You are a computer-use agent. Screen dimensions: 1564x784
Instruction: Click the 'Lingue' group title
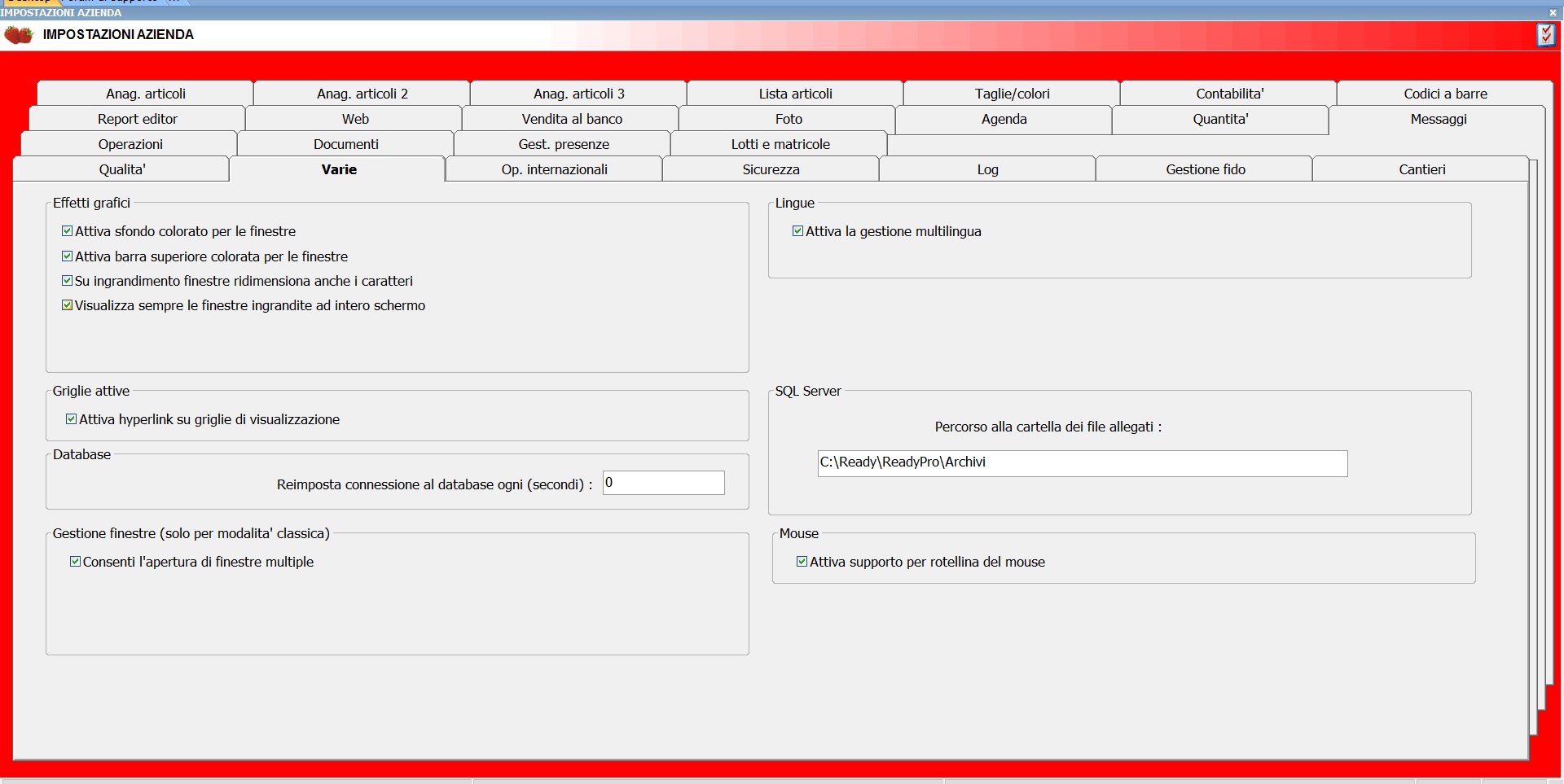pos(795,203)
